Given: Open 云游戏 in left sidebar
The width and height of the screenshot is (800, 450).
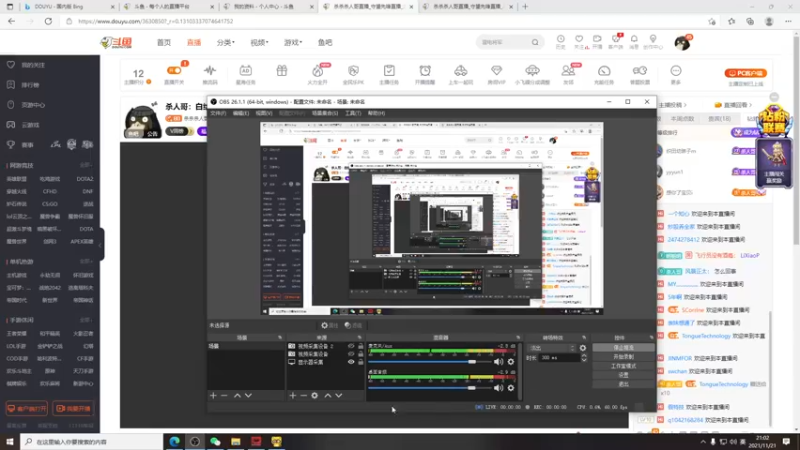Looking at the screenshot, I should 31,124.
